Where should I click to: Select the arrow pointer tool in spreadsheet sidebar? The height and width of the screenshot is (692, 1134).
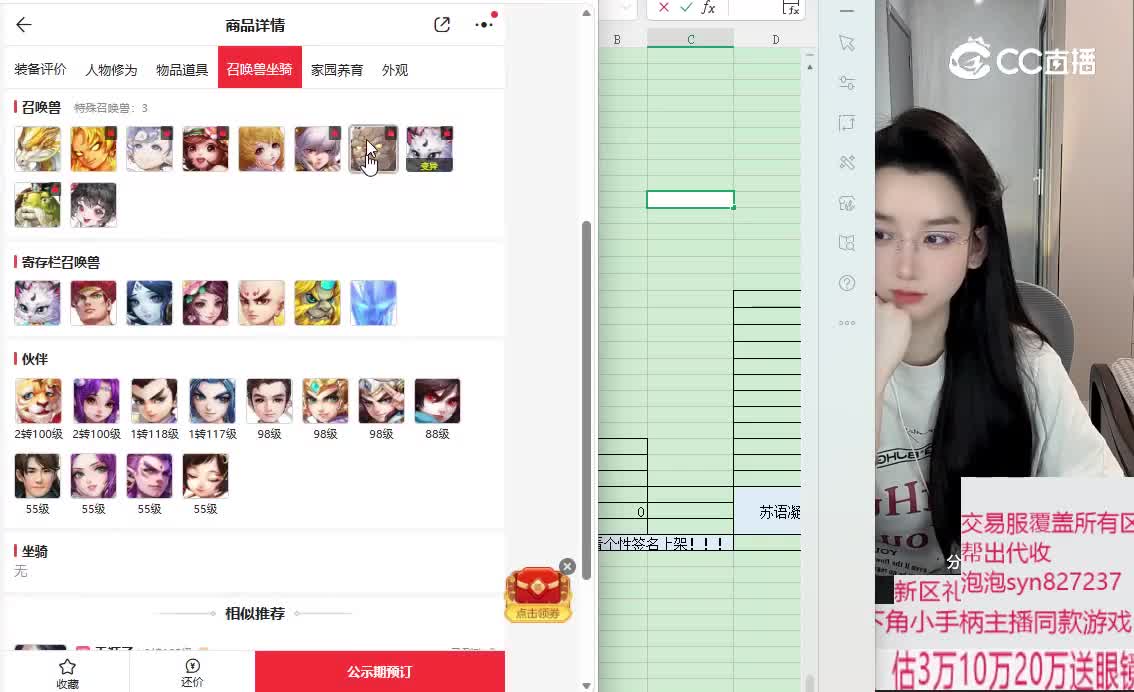(x=847, y=43)
